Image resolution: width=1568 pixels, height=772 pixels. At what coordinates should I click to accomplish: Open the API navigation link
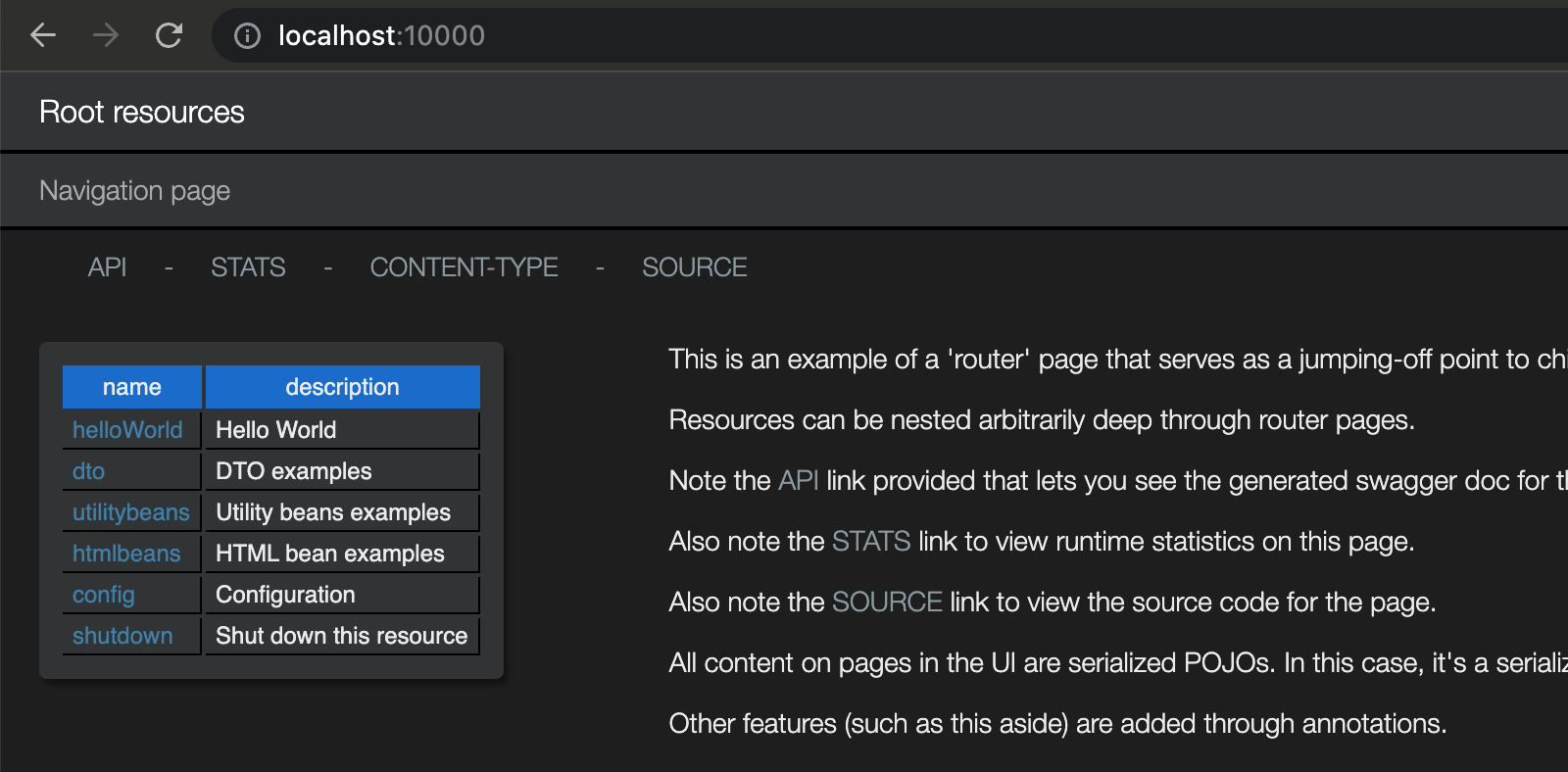[107, 267]
